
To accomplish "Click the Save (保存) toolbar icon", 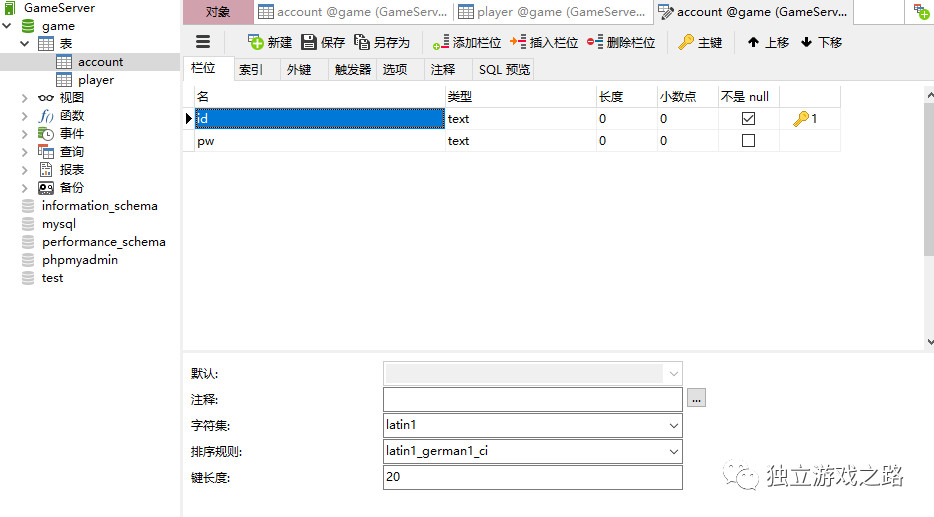I will coord(309,42).
